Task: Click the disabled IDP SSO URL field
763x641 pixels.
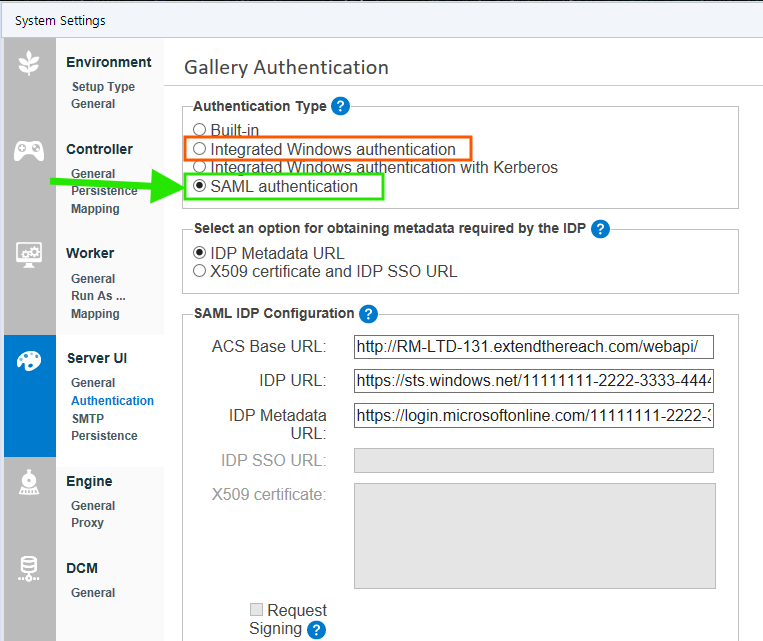Action: tap(533, 460)
